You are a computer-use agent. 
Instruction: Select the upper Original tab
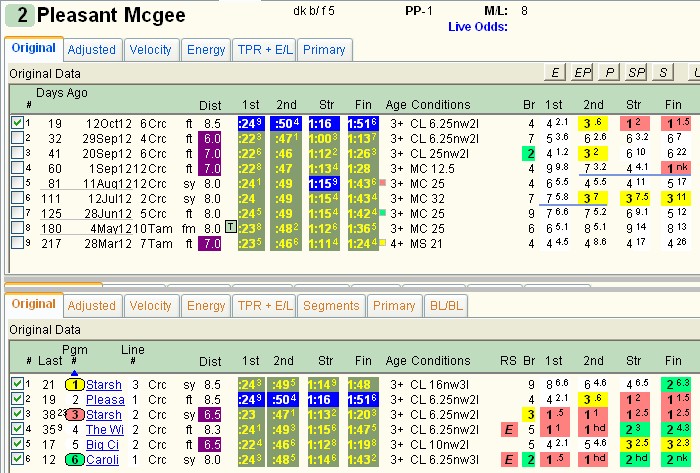(x=34, y=48)
